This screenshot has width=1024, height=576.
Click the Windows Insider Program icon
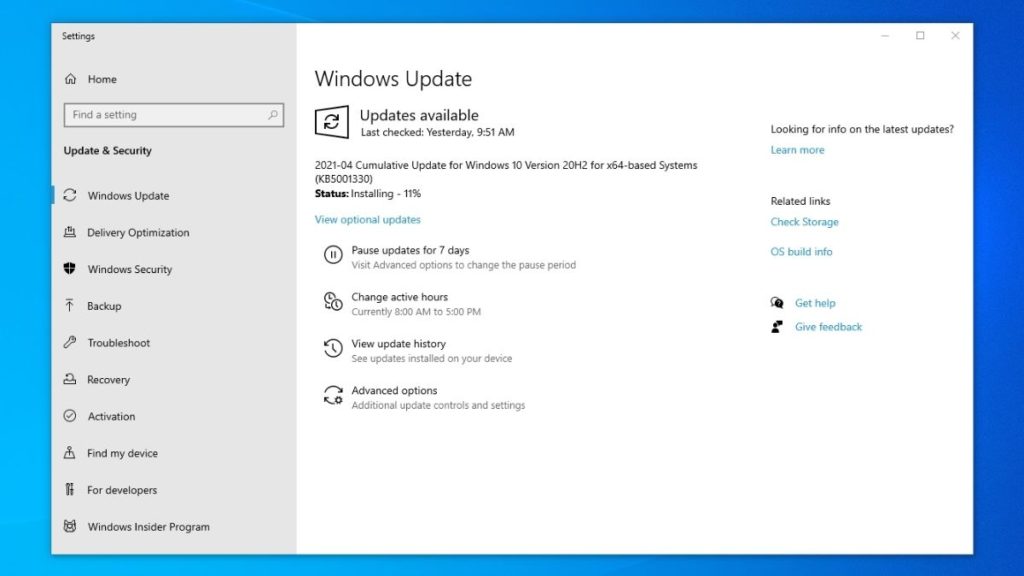[x=68, y=526]
